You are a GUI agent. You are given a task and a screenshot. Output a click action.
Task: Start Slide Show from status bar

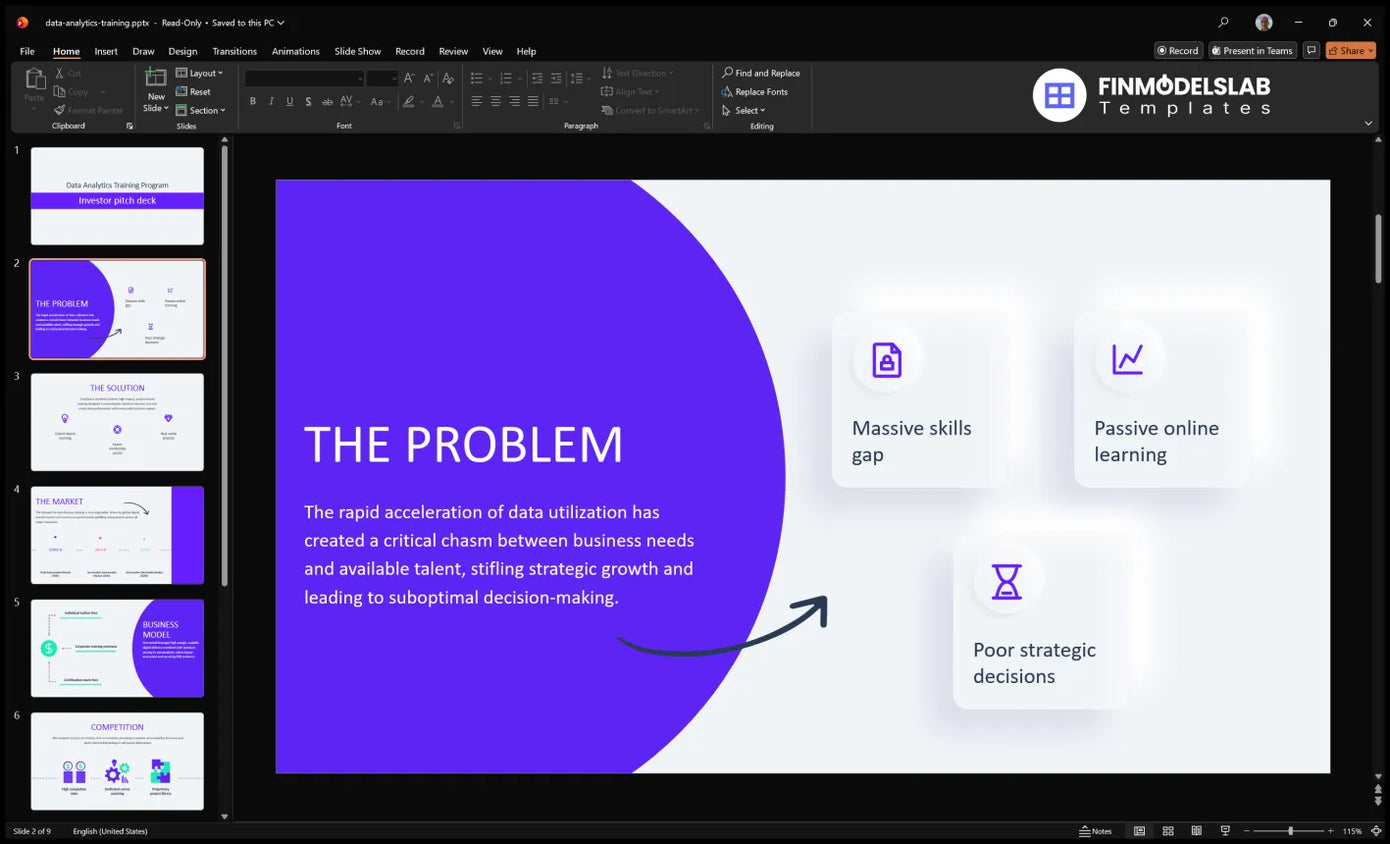coord(1225,831)
